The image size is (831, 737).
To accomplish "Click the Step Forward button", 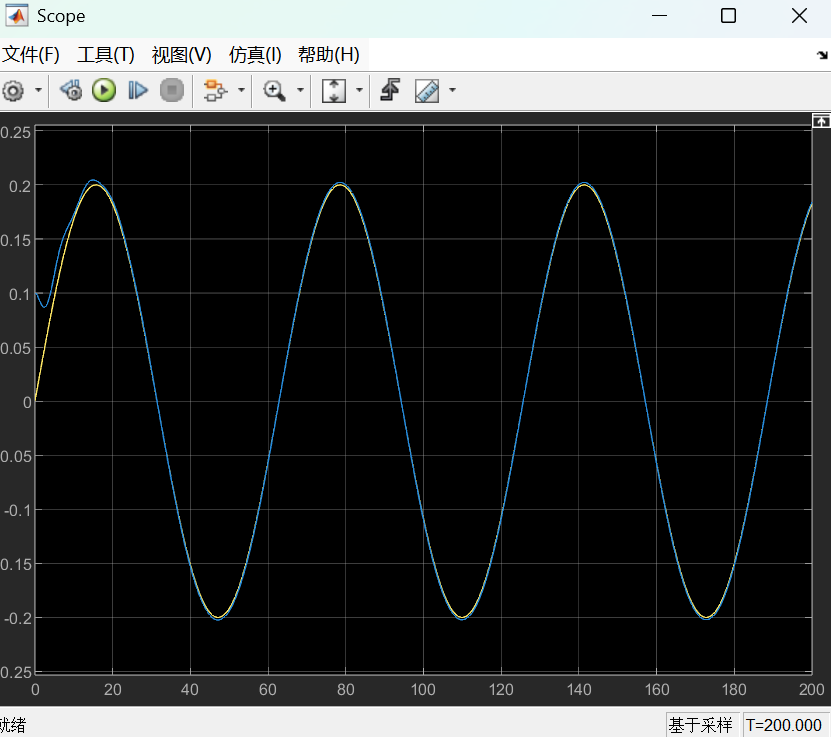I will coord(138,91).
